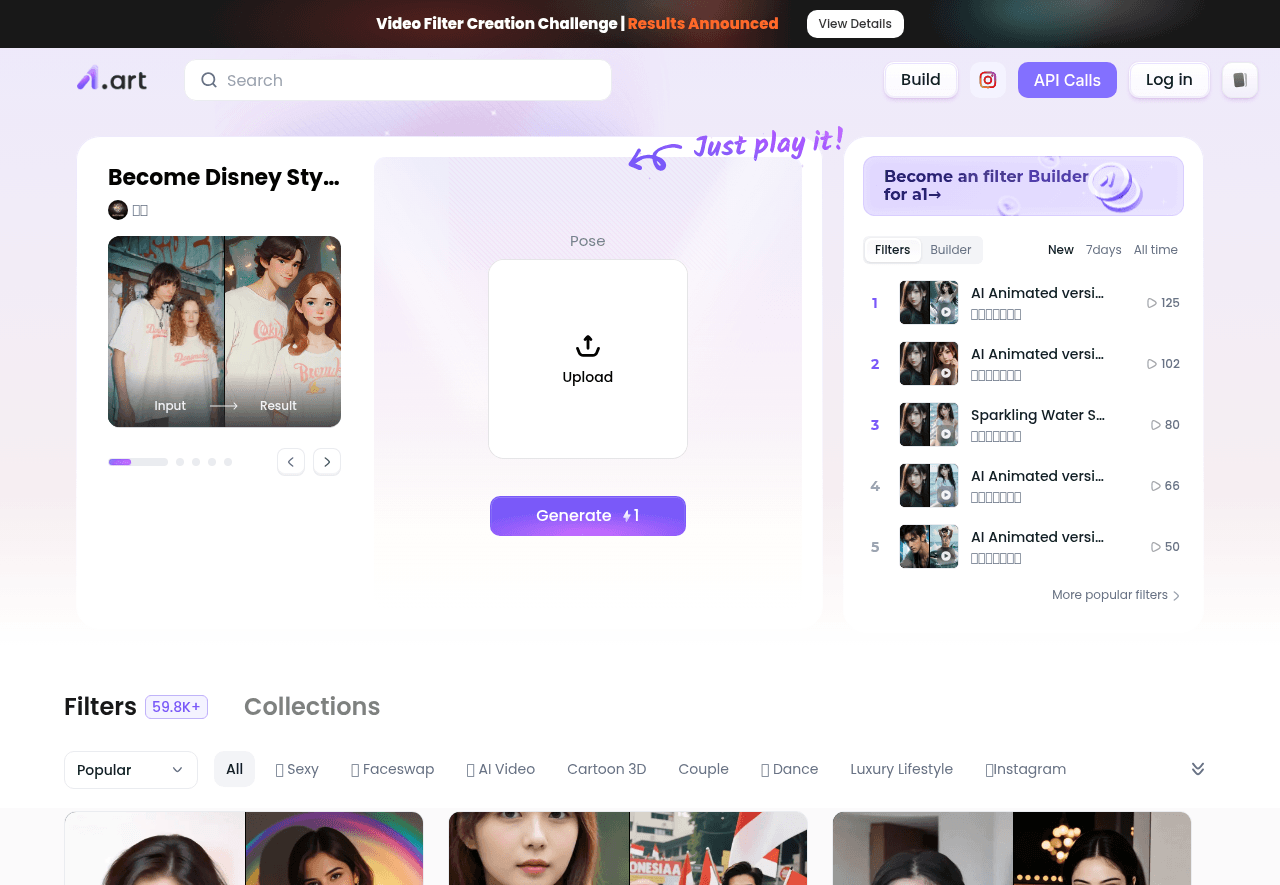Click the second carousel indicator dot
Screen dimensions: 1280x885
[x=180, y=462]
